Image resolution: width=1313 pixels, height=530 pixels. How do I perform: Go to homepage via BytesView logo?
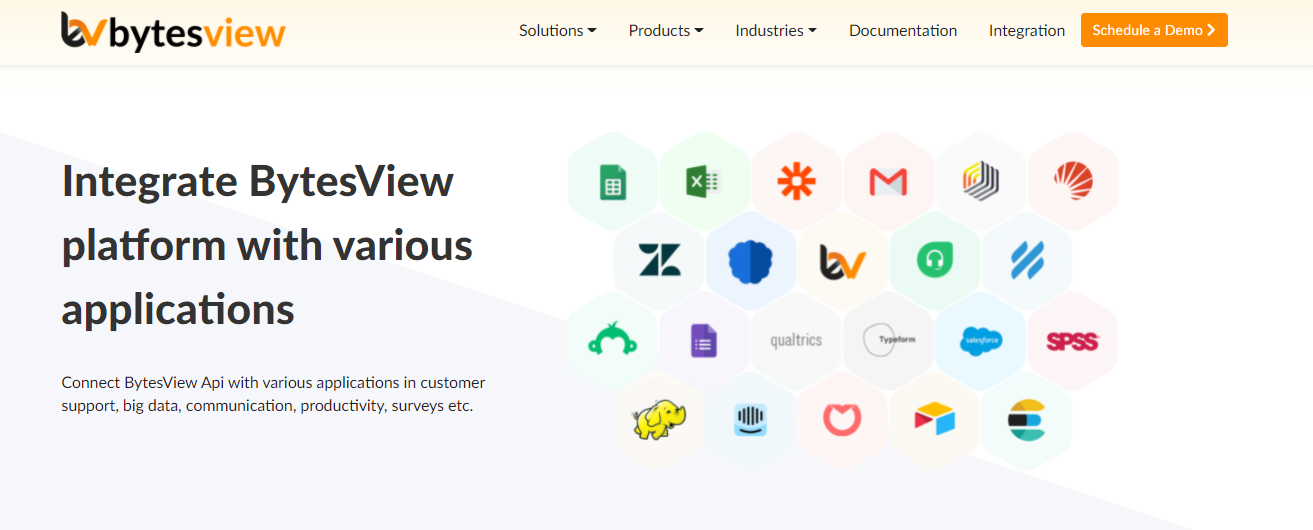(173, 31)
